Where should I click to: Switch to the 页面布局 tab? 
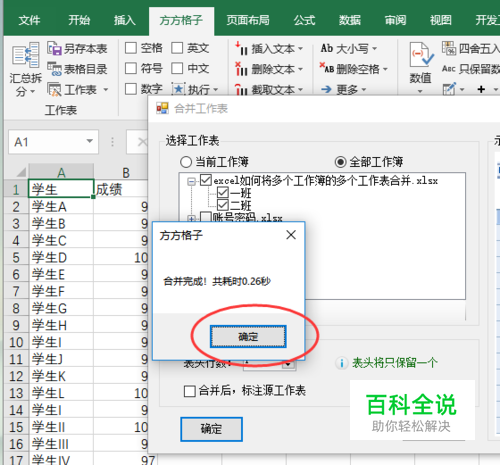[248, 20]
